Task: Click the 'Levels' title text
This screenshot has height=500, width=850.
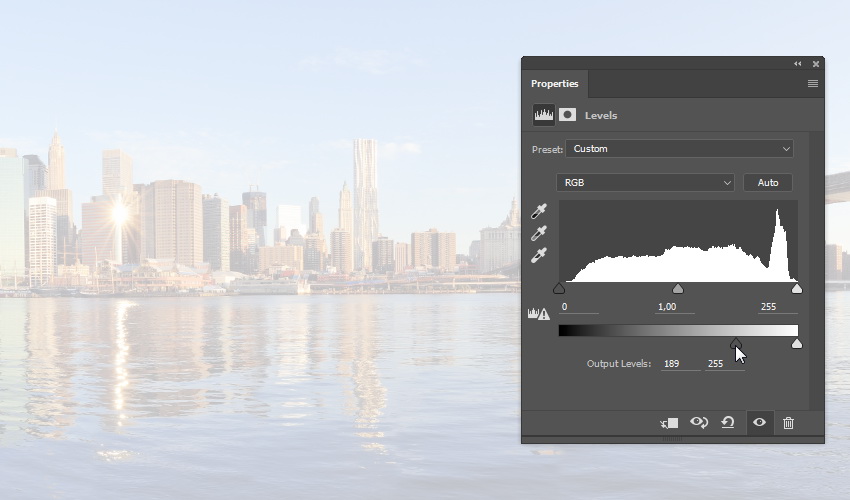Action: [x=601, y=116]
